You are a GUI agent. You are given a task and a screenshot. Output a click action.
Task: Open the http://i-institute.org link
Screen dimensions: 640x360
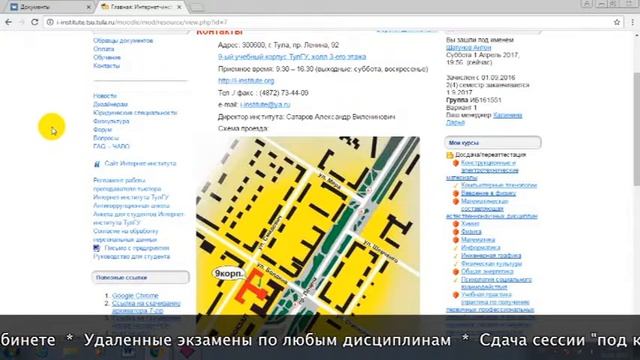click(246, 81)
